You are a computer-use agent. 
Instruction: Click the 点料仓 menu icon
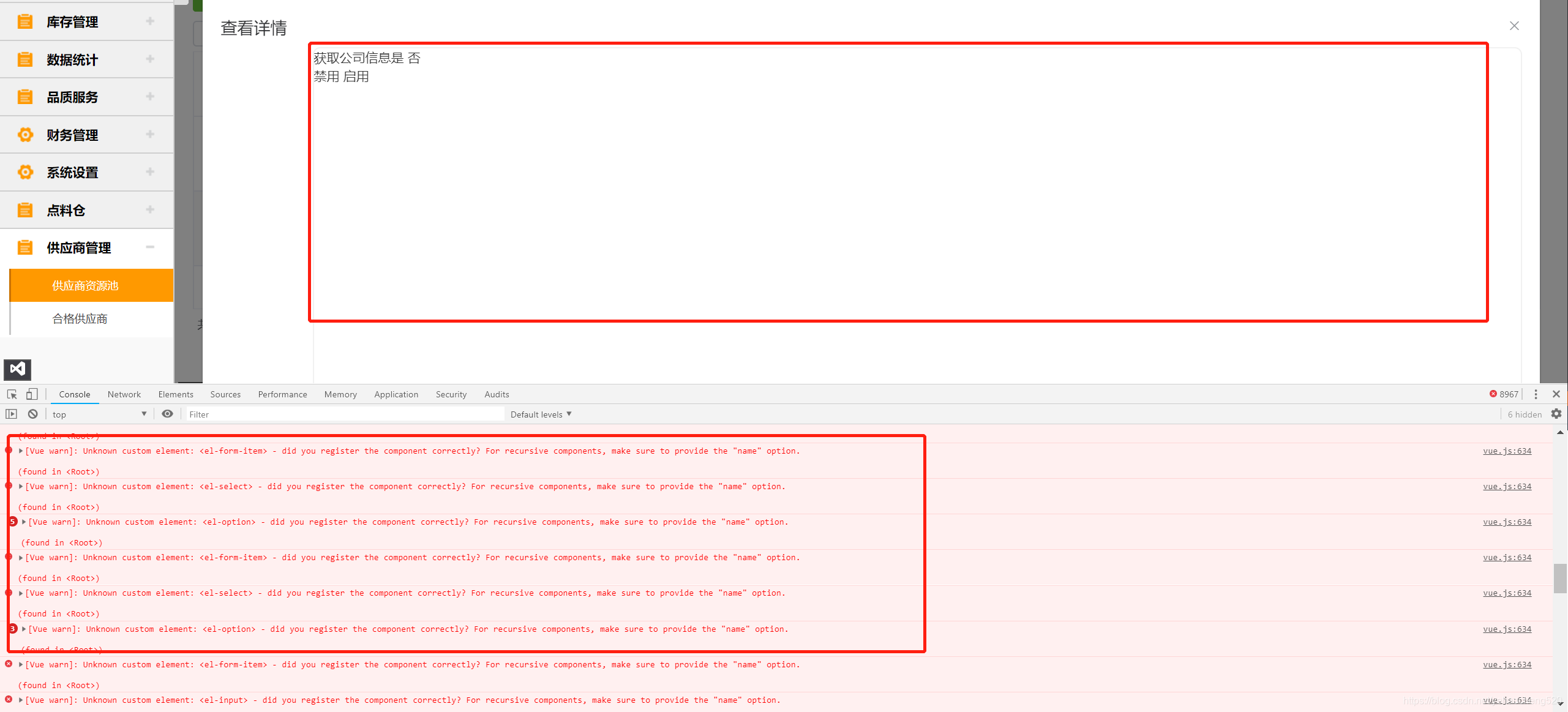[x=25, y=210]
